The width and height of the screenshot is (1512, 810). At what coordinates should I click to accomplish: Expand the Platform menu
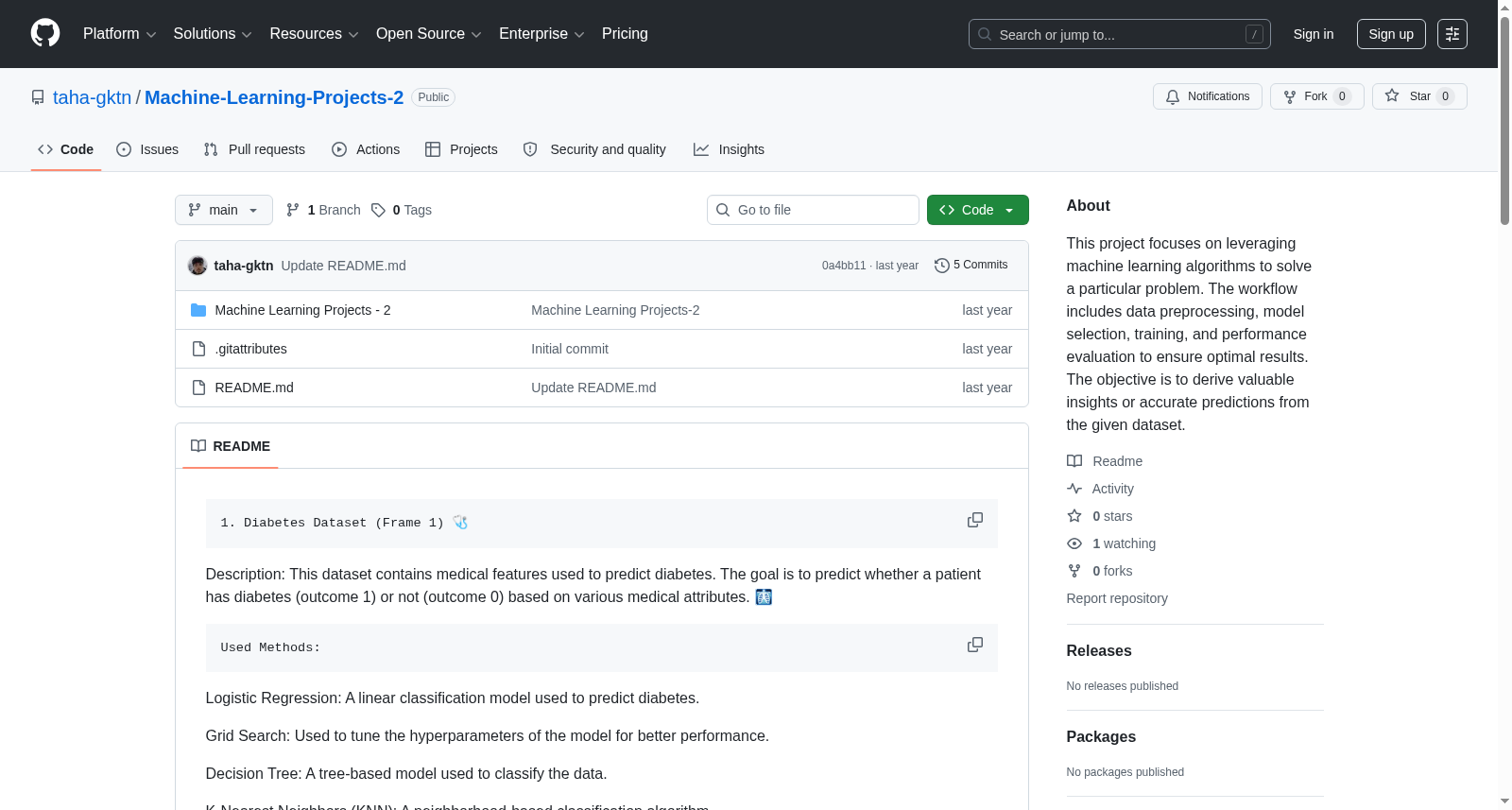pos(119,34)
